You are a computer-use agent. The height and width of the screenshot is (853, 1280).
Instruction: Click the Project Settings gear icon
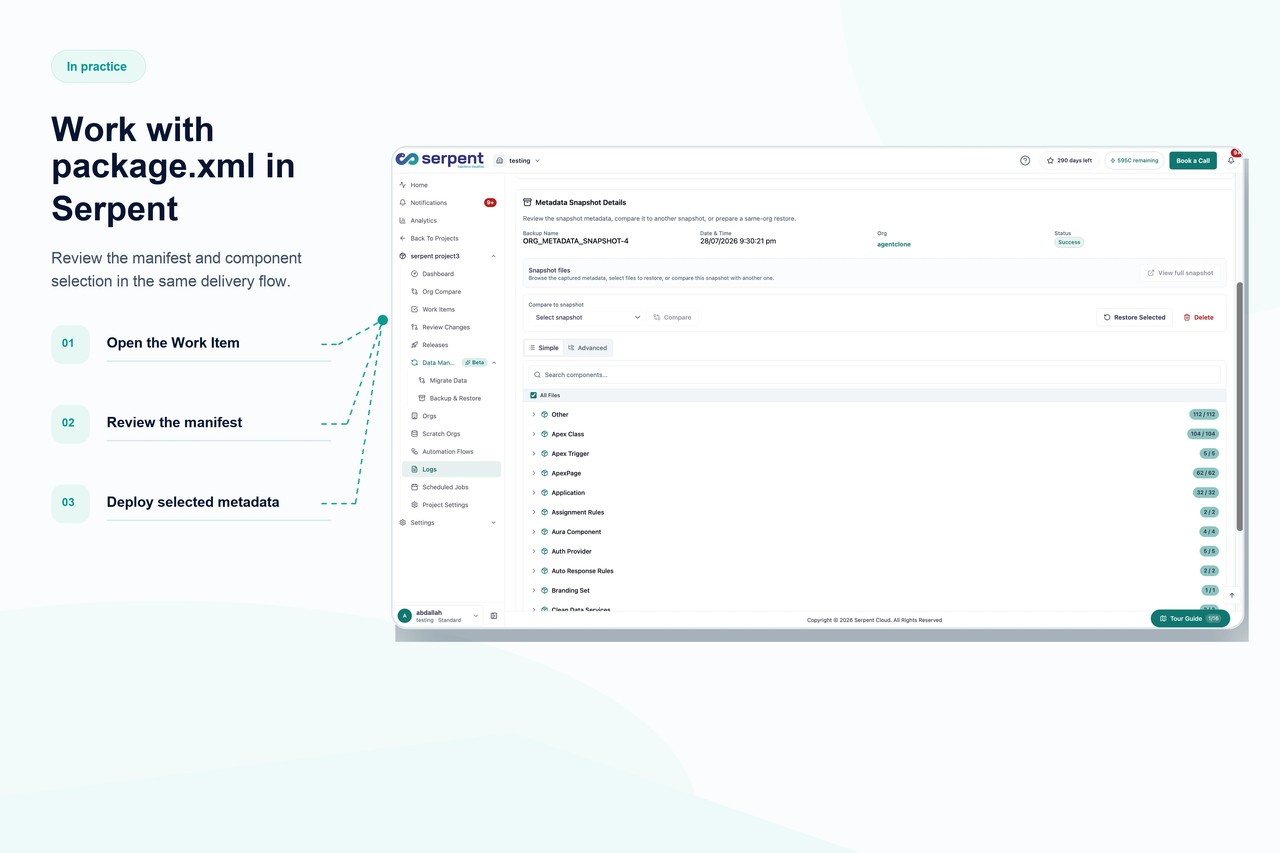(414, 505)
